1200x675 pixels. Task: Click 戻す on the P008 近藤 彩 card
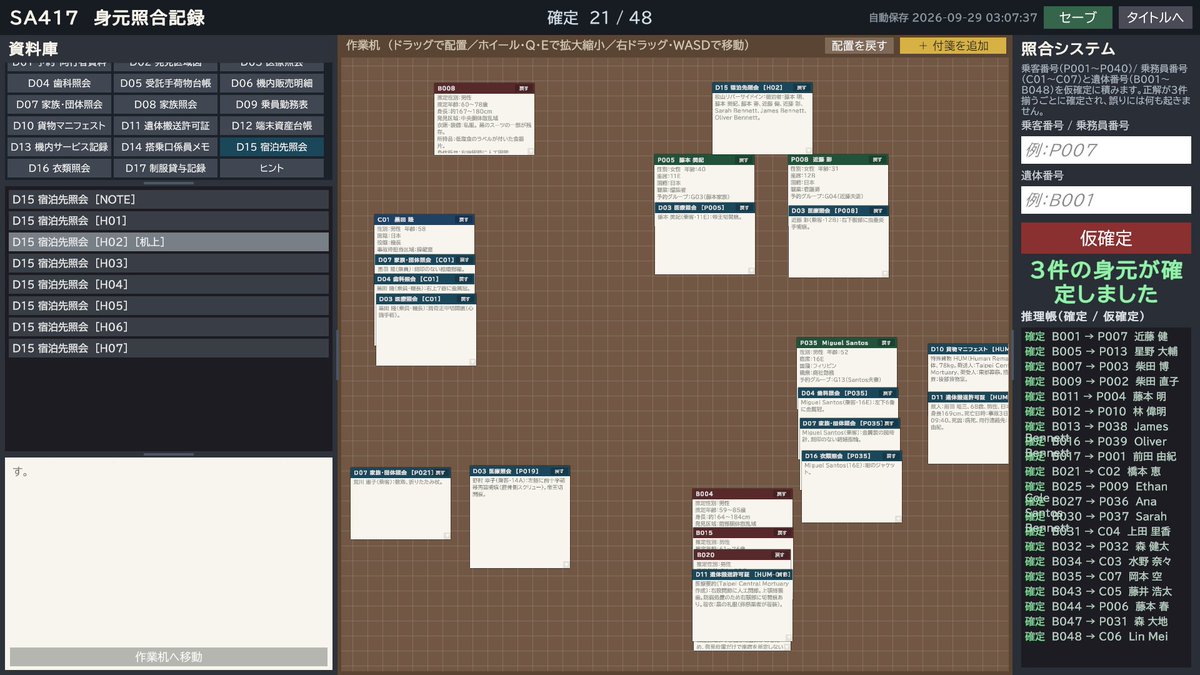coord(877,160)
